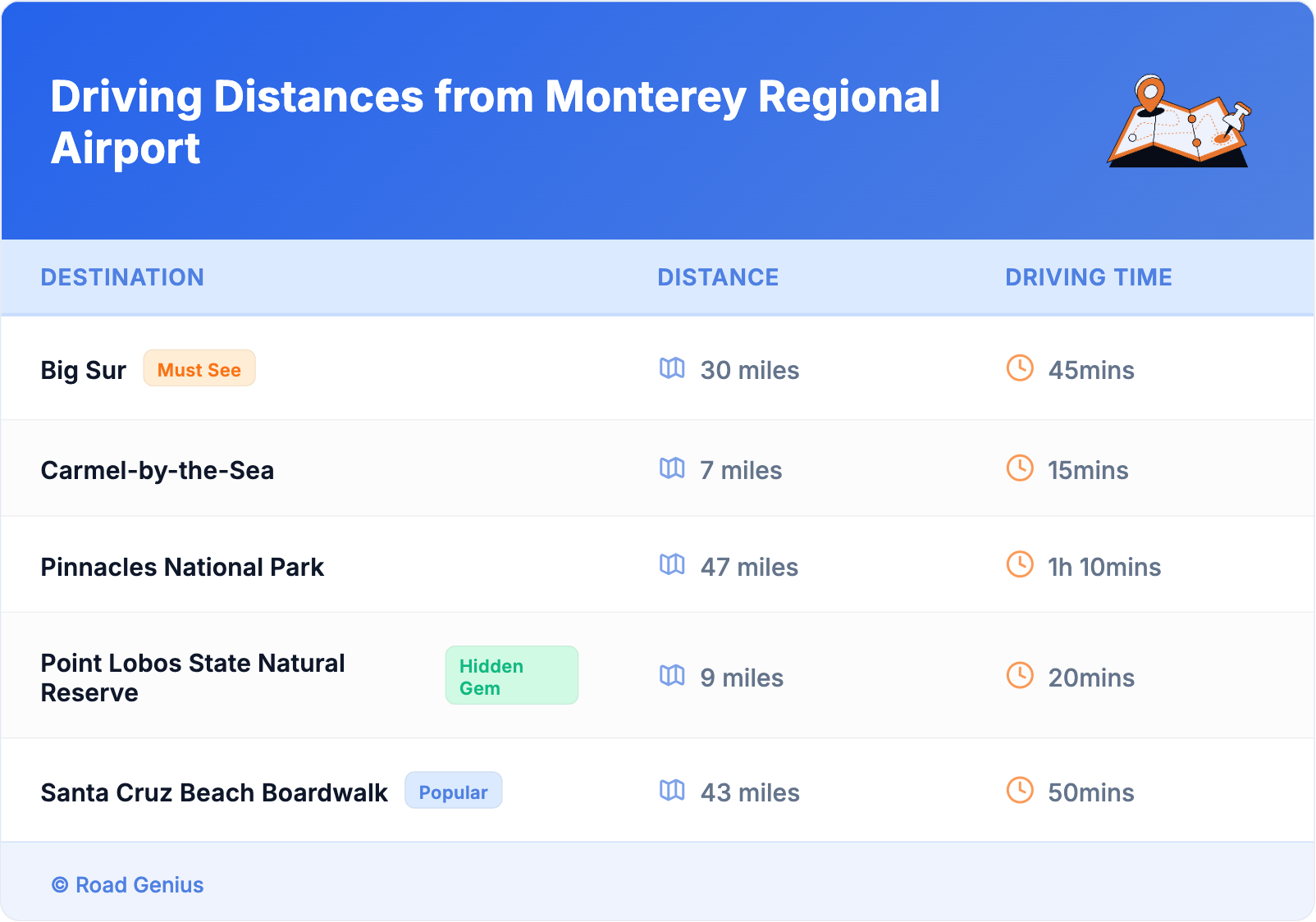Click the Must See badge

tap(199, 369)
